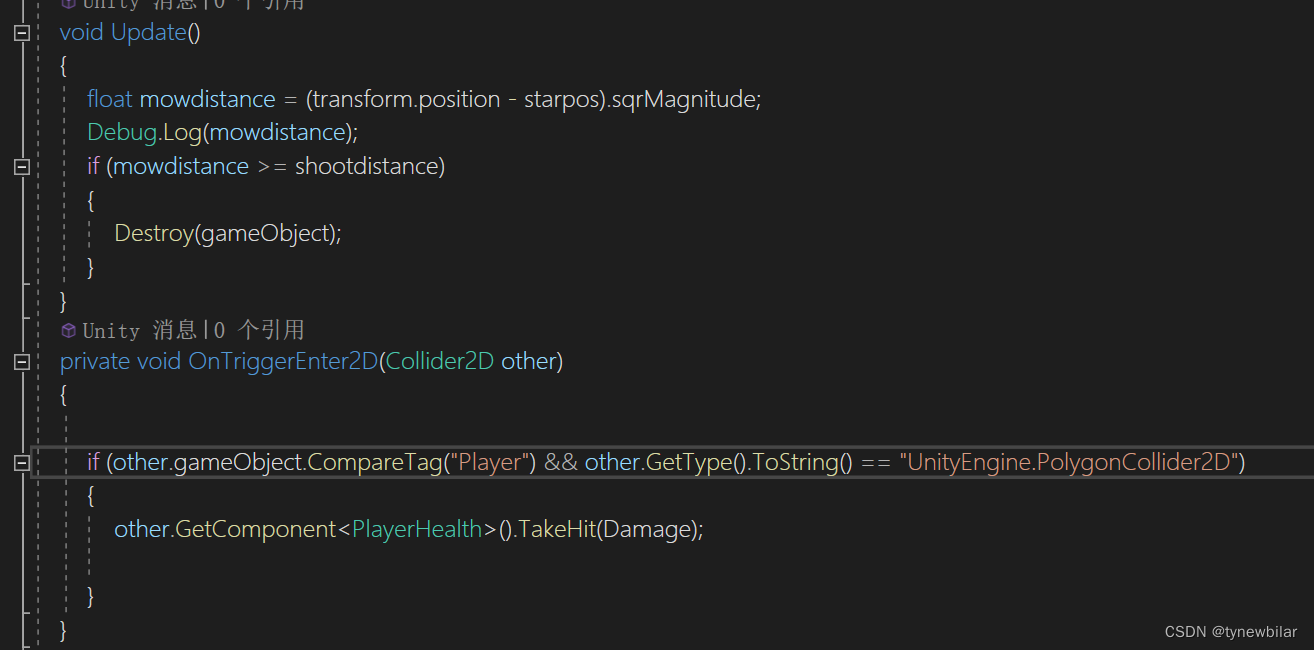This screenshot has height=650, width=1314.
Task: Click the TakeHit method call
Action: coord(560,528)
